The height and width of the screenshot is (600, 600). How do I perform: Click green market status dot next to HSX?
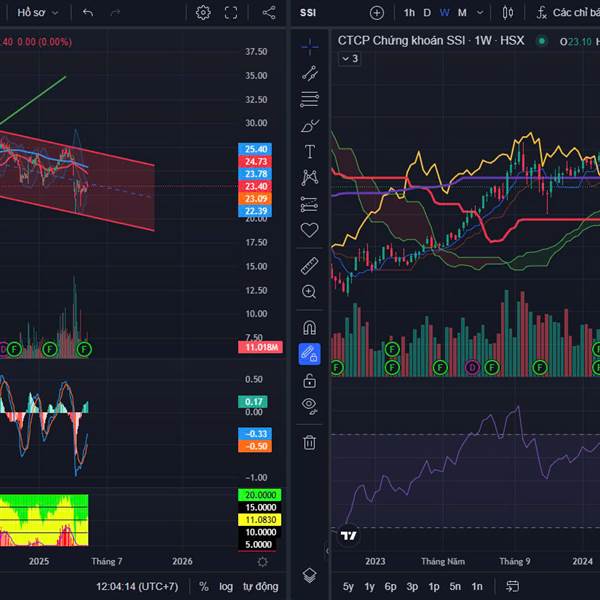[541, 41]
